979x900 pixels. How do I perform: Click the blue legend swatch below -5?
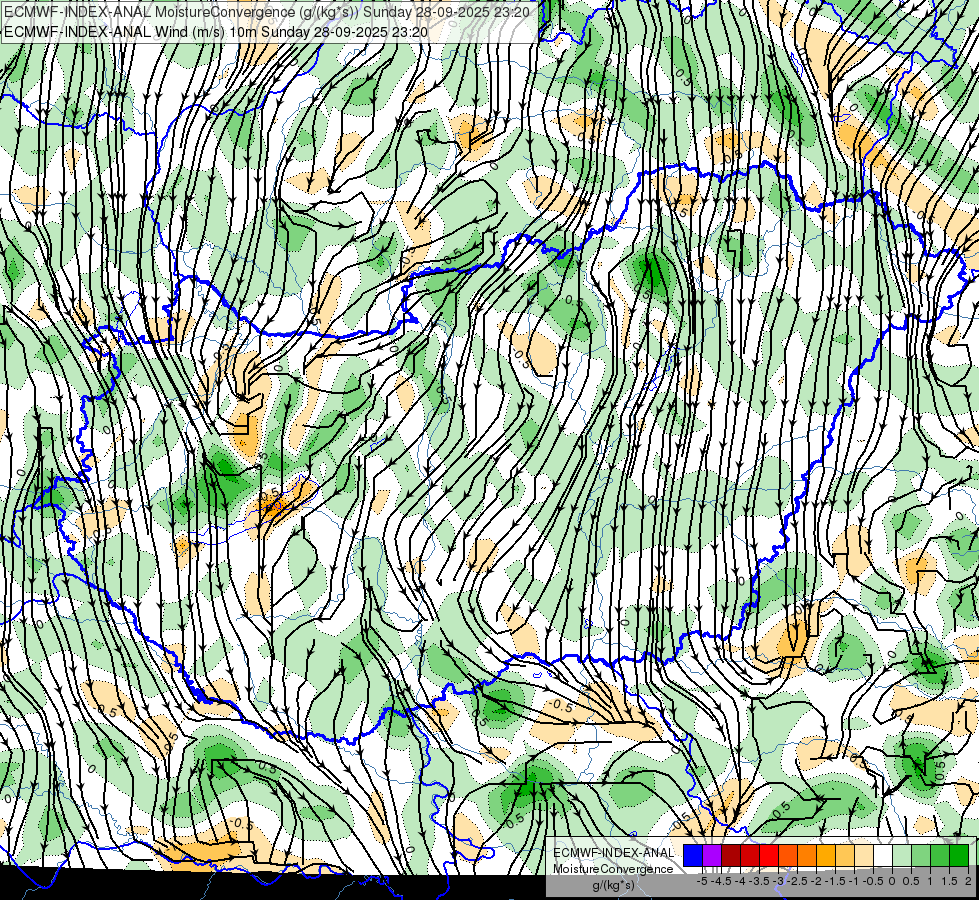point(693,856)
